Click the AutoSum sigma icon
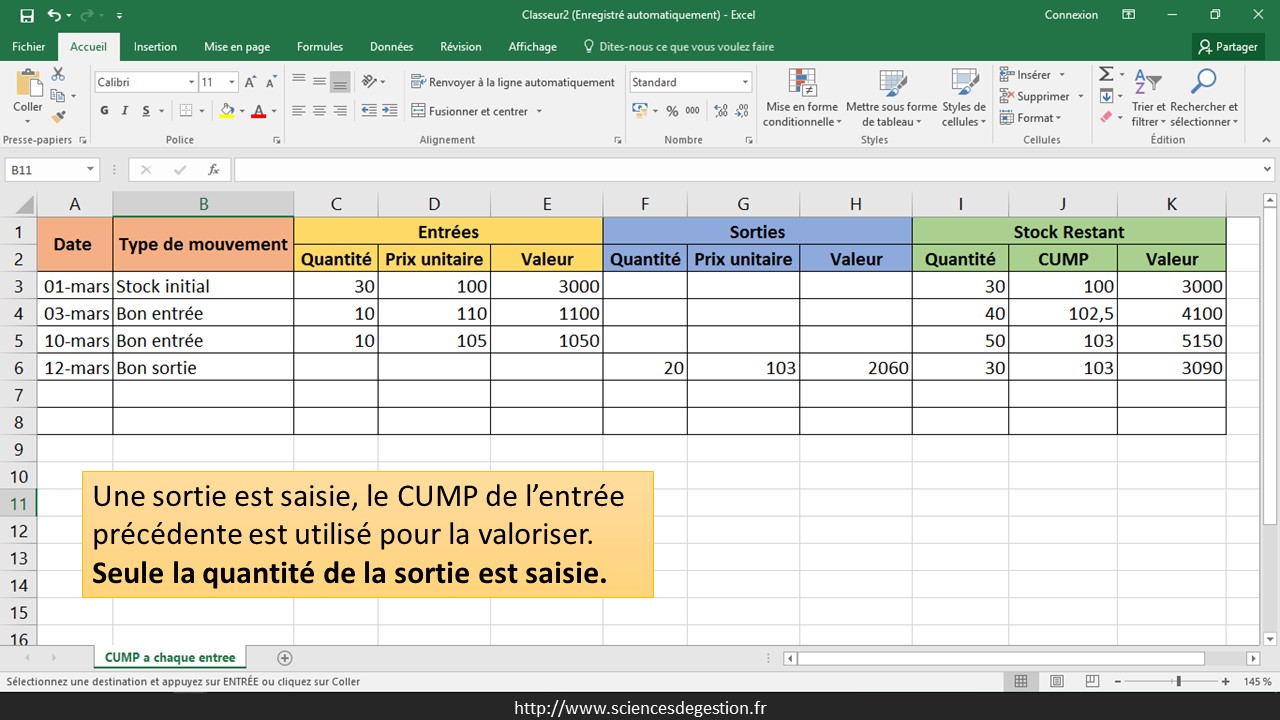Image resolution: width=1280 pixels, height=720 pixels. click(x=1106, y=75)
